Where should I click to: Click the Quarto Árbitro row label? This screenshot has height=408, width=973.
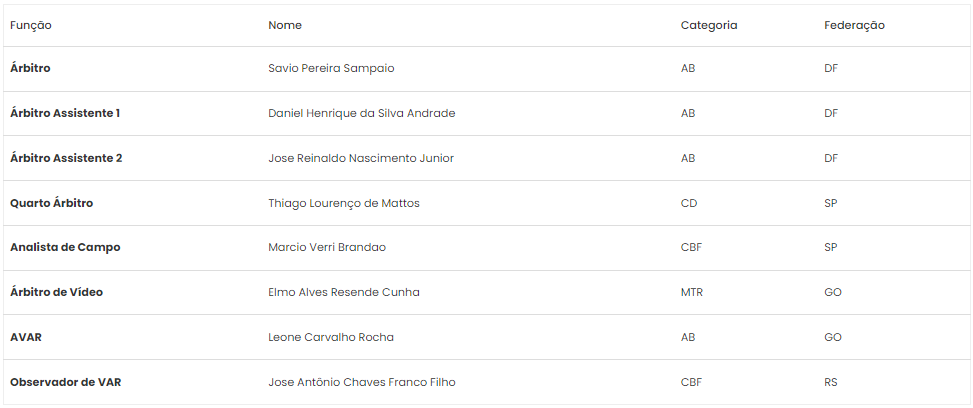pos(52,203)
